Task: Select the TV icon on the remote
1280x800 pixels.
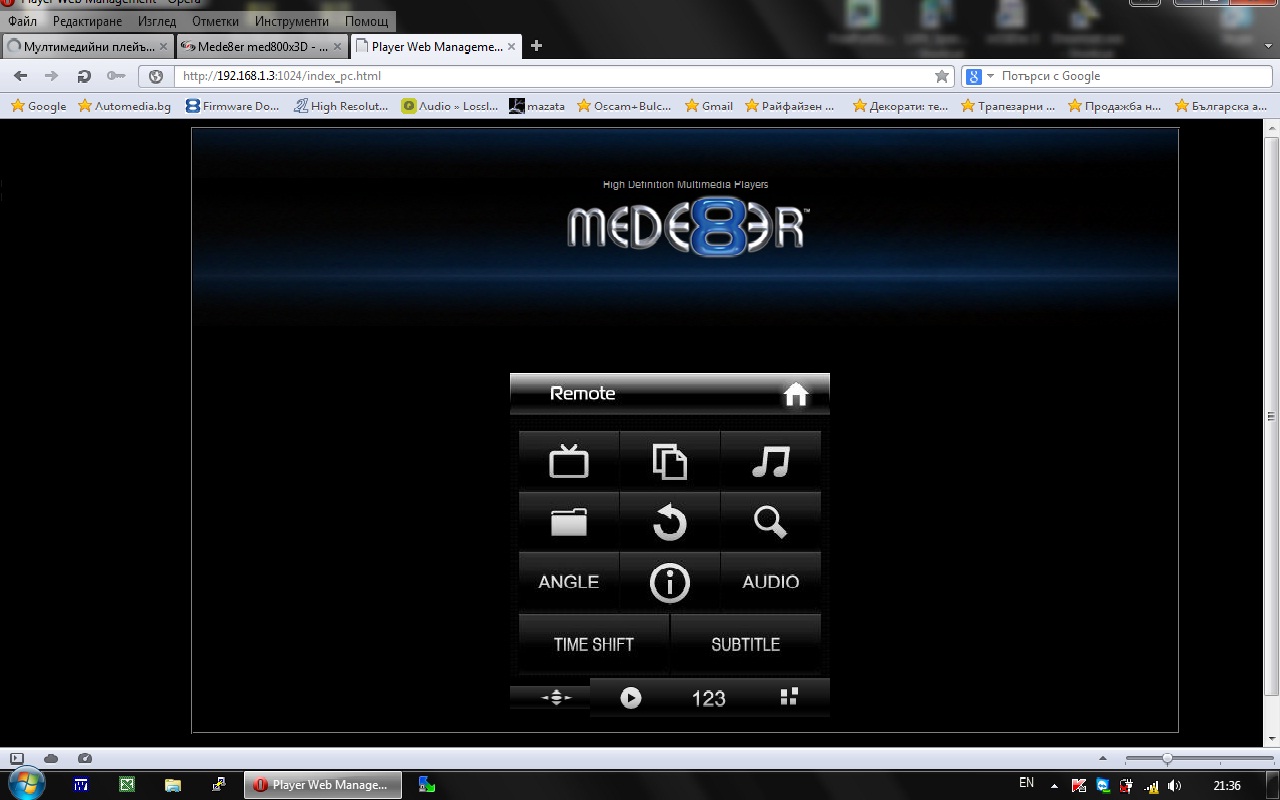Action: [569, 461]
